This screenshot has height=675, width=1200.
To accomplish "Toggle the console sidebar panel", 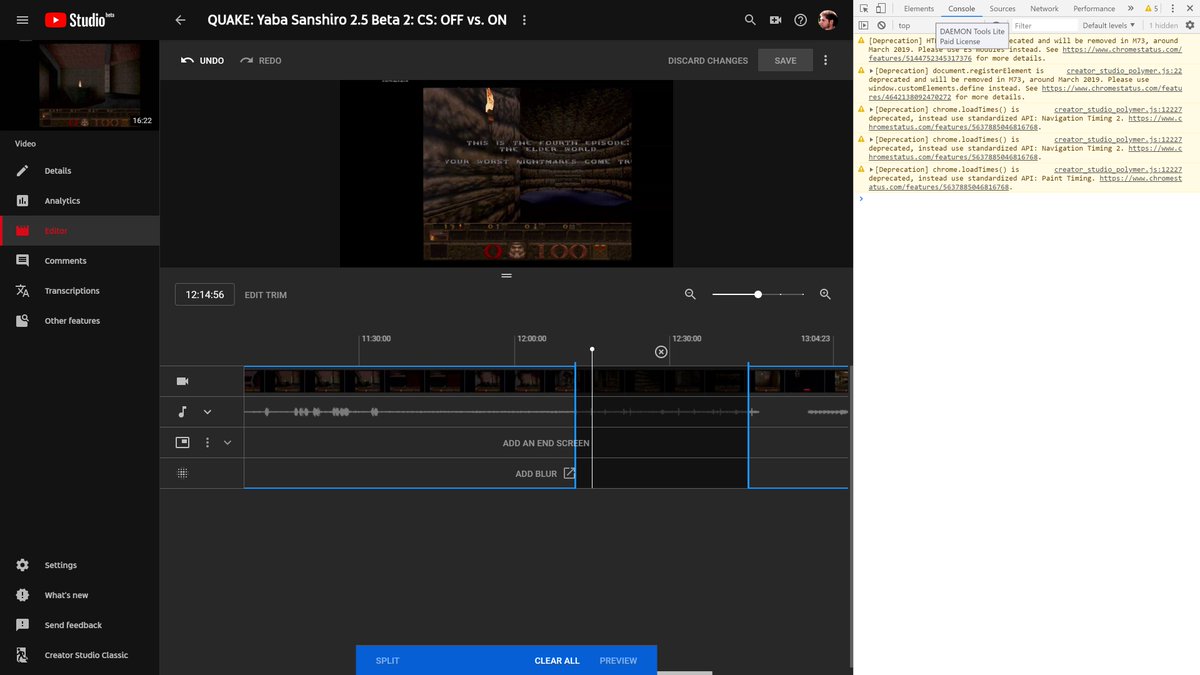I will coord(864,25).
